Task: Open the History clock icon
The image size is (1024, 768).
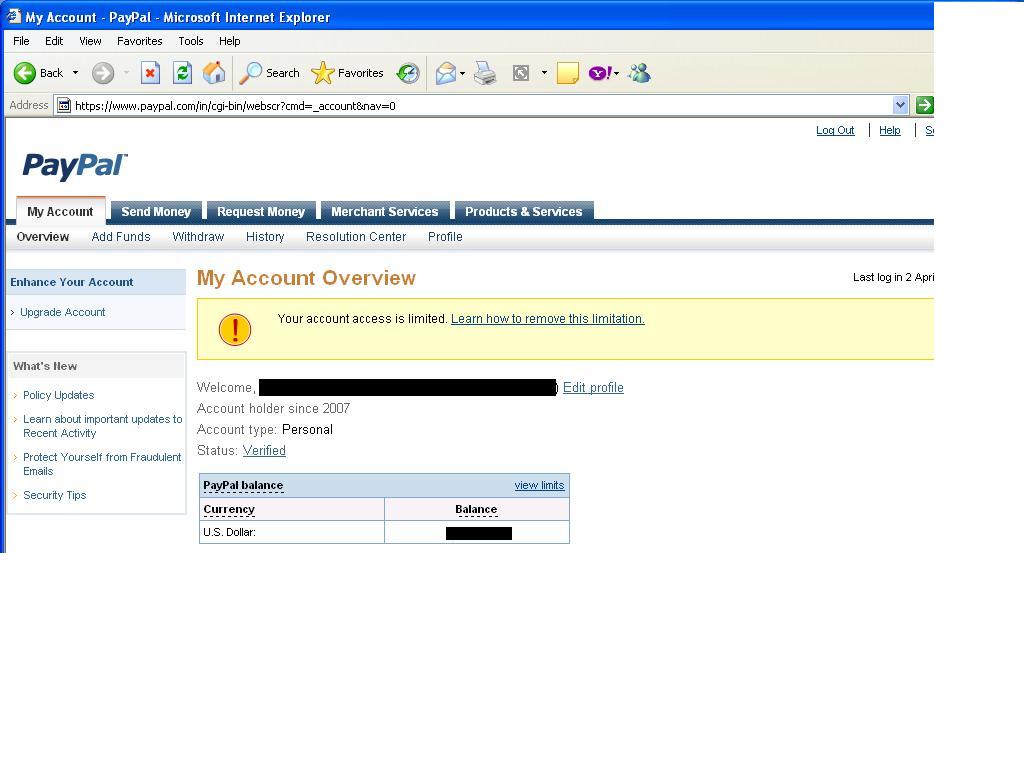Action: pyautogui.click(x=408, y=73)
